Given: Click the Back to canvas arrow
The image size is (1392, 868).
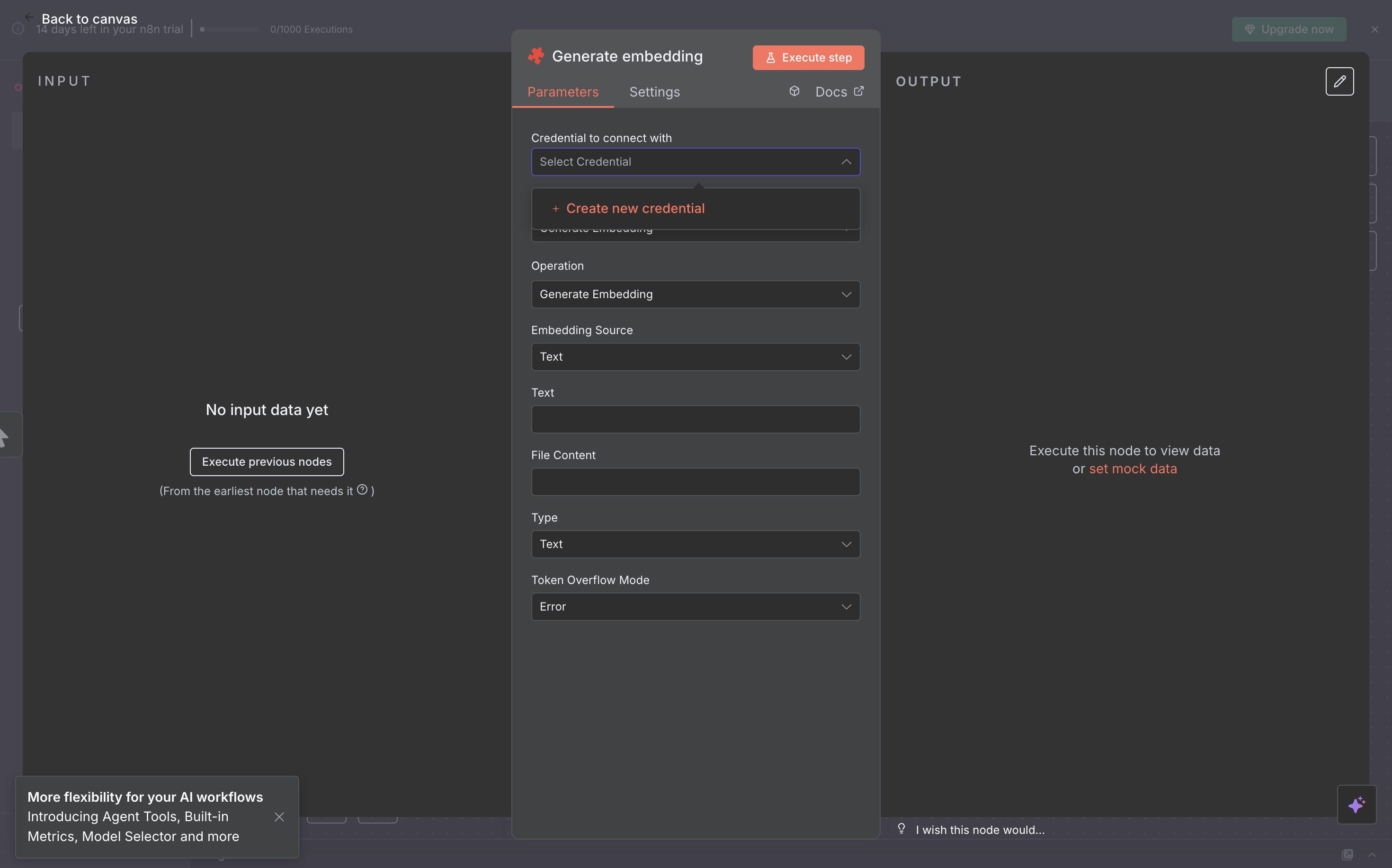Looking at the screenshot, I should pos(29,17).
